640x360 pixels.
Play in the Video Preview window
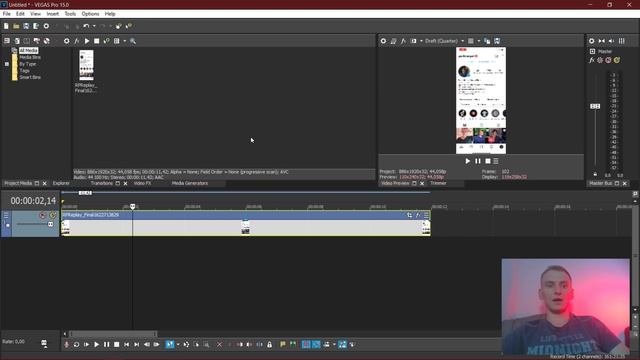pos(468,161)
